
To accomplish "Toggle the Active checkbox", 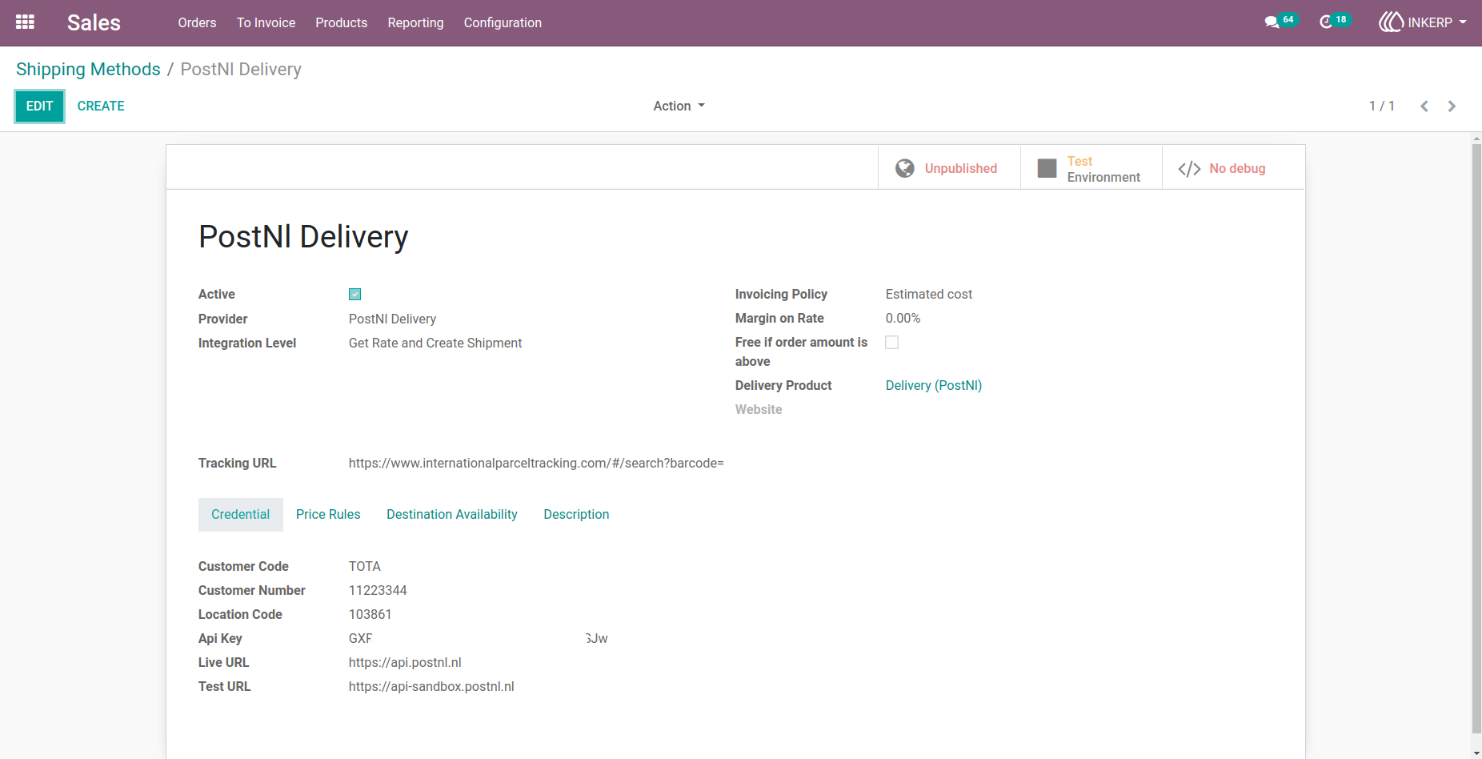I will pyautogui.click(x=355, y=294).
